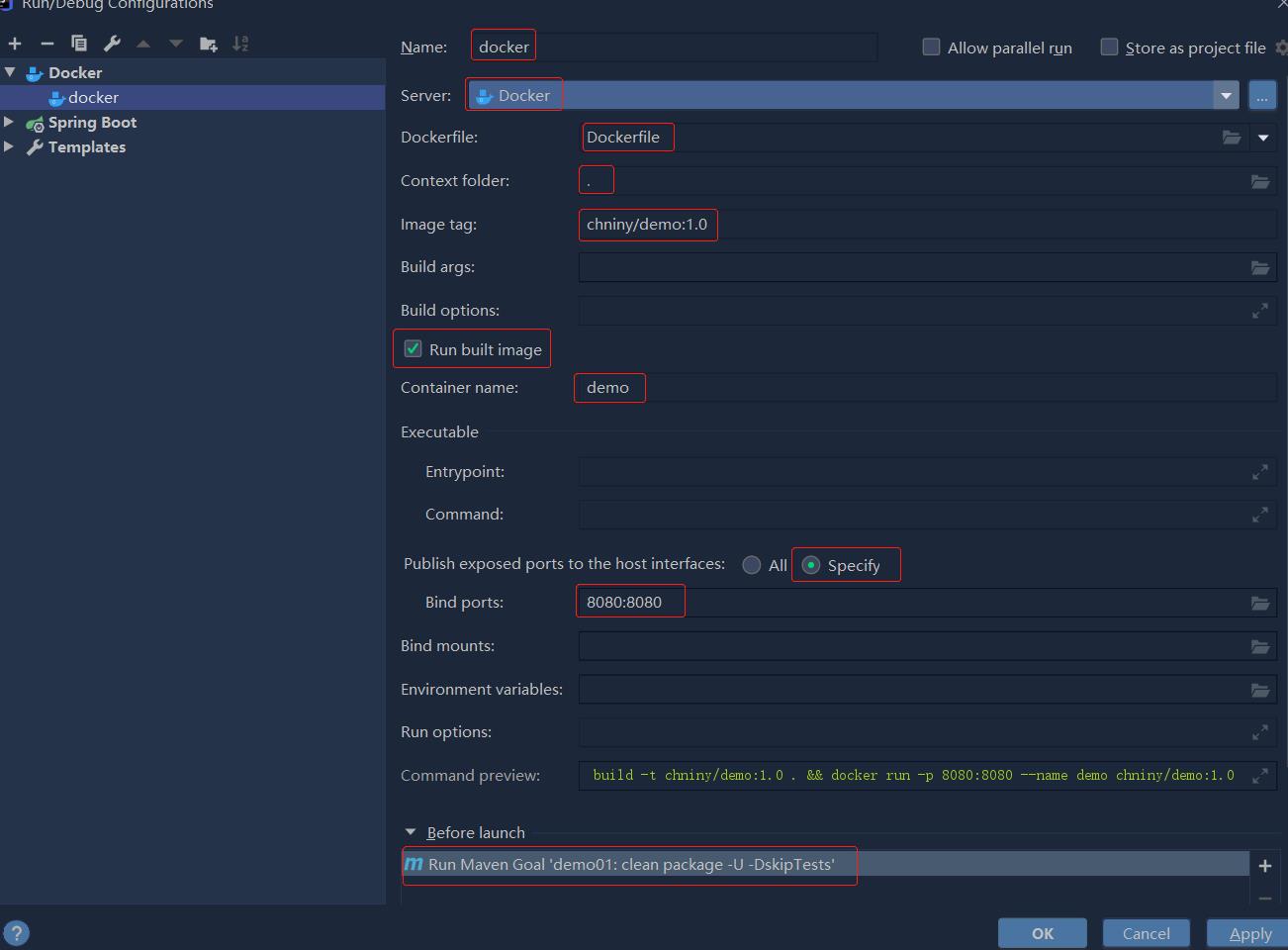The image size is (1288, 950).
Task: Expand the Command preview field
Action: point(1260,776)
